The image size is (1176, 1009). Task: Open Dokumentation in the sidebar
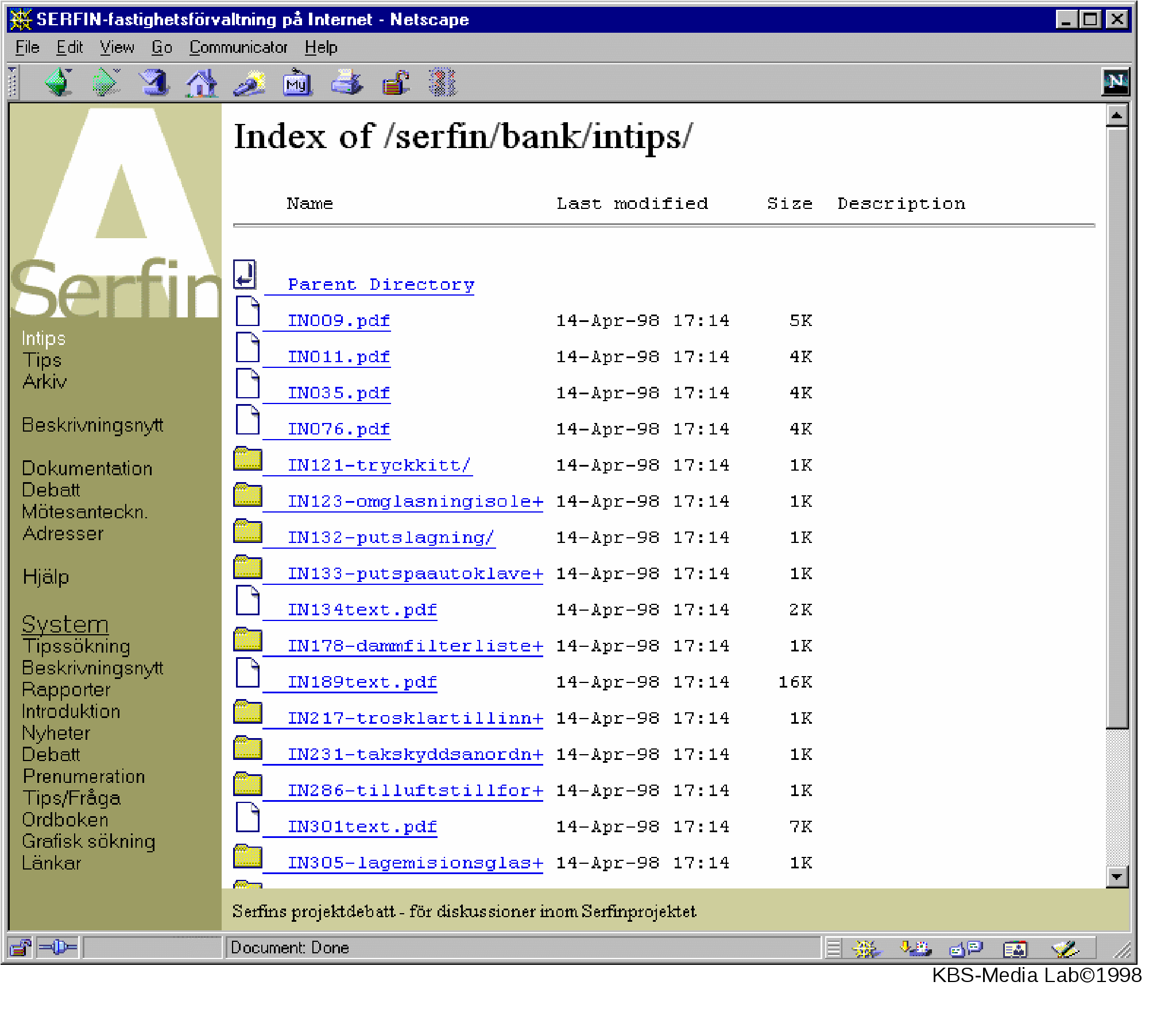[87, 468]
